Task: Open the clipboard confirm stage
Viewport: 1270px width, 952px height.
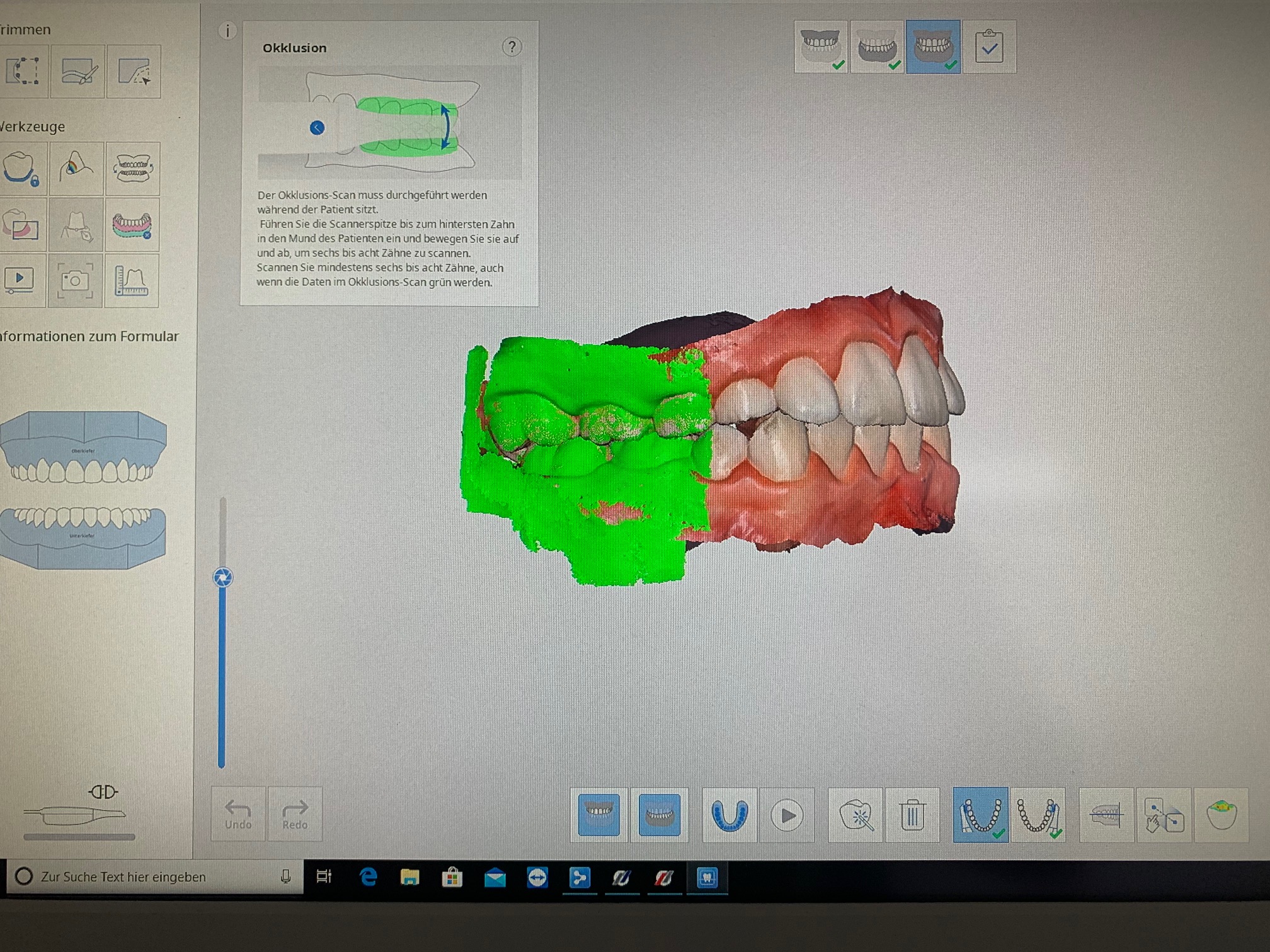Action: 989,47
